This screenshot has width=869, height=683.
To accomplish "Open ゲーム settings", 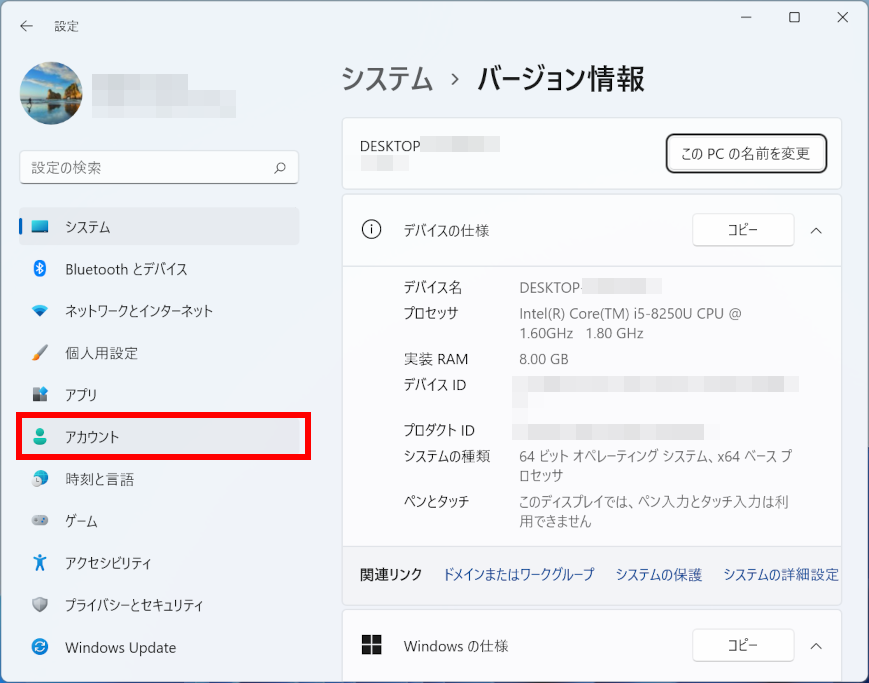I will coord(159,521).
